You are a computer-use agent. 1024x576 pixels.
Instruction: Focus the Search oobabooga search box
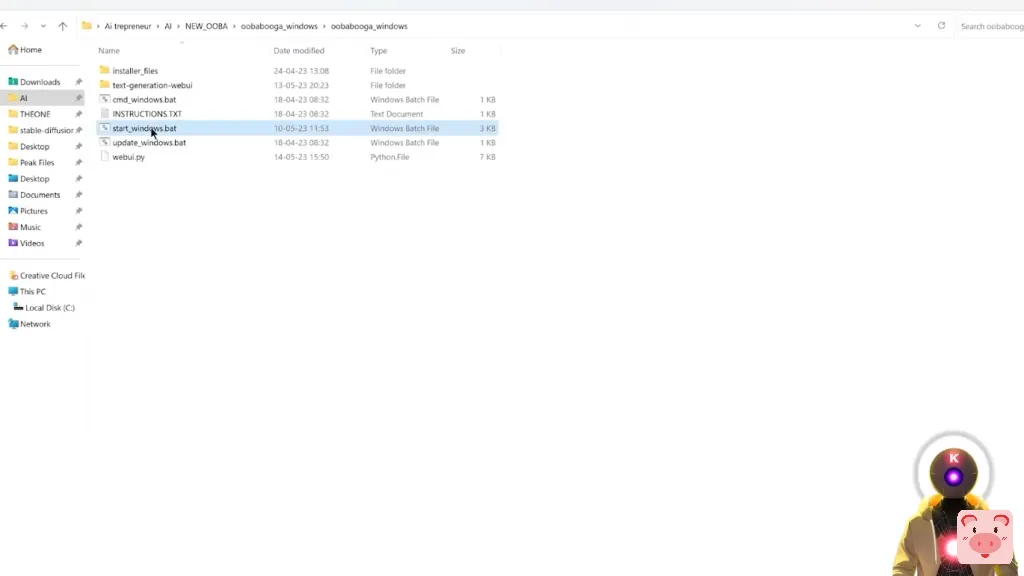(991, 26)
